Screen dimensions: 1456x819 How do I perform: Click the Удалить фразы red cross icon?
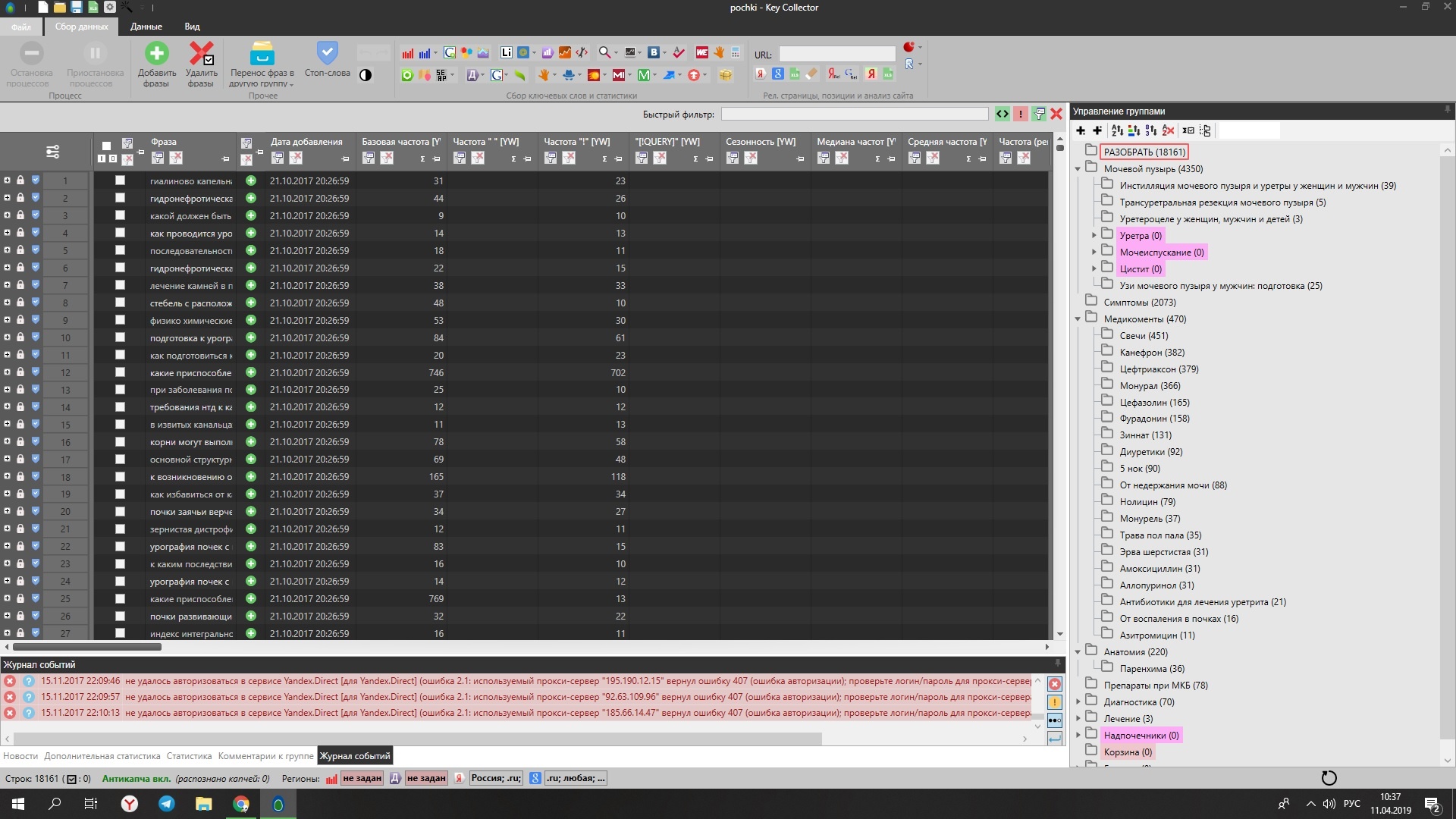click(201, 53)
